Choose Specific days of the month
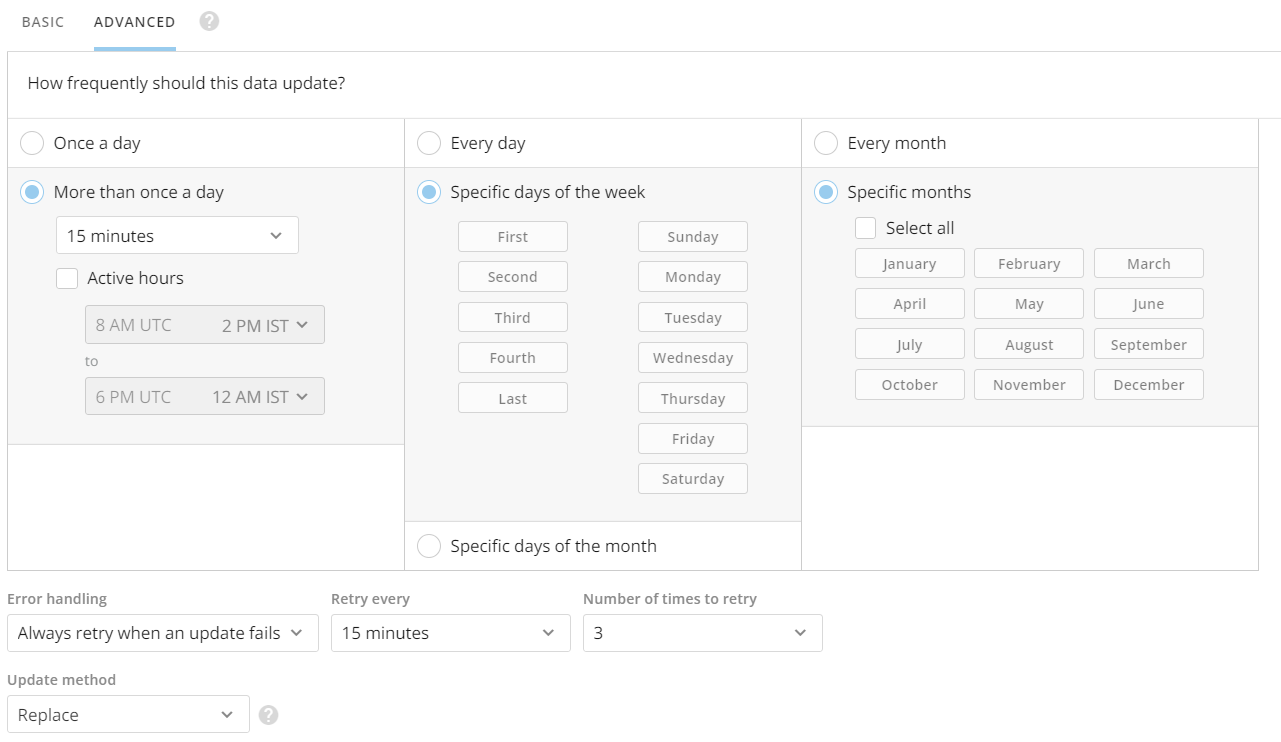This screenshot has width=1281, height=742. [429, 546]
